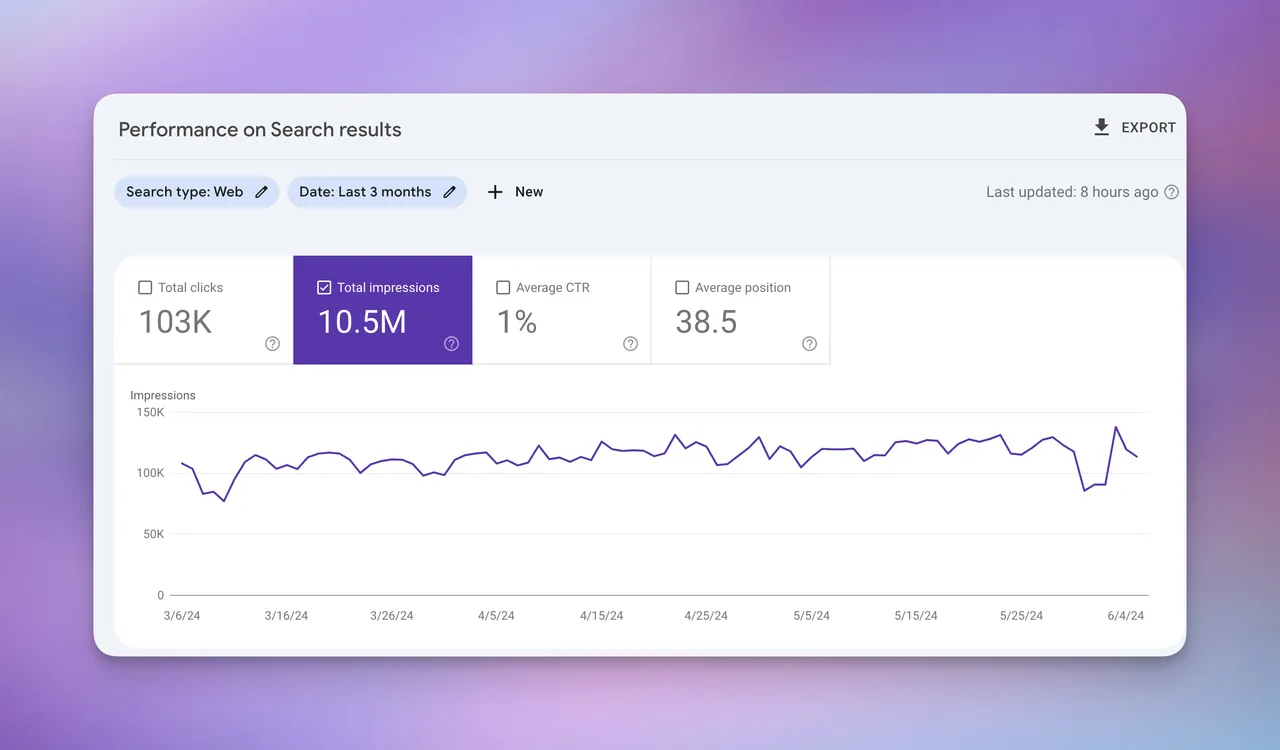Image resolution: width=1280 pixels, height=750 pixels.
Task: Click the 3/6/24 date axis label
Action: tap(182, 616)
